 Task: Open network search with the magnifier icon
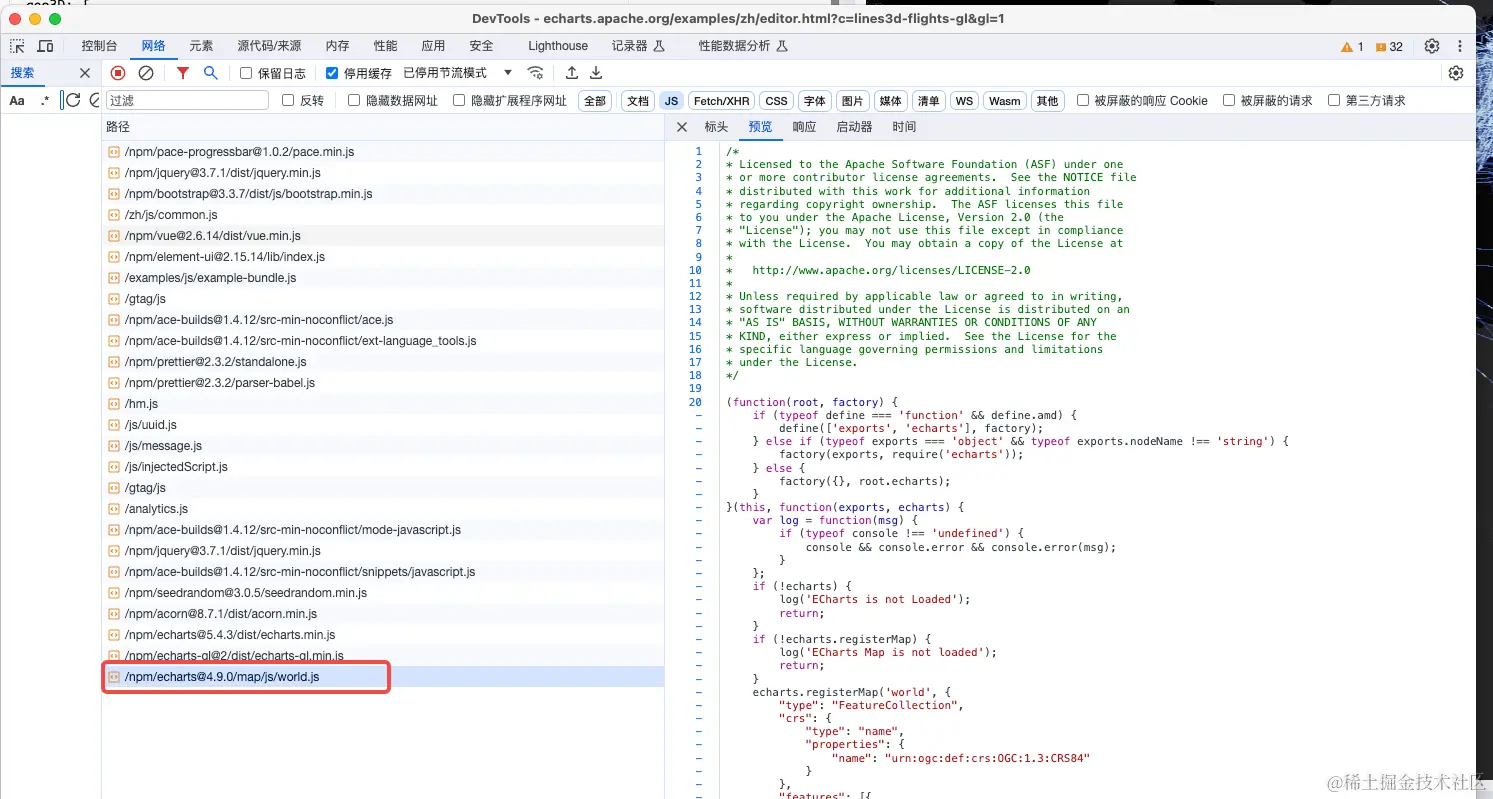point(210,73)
